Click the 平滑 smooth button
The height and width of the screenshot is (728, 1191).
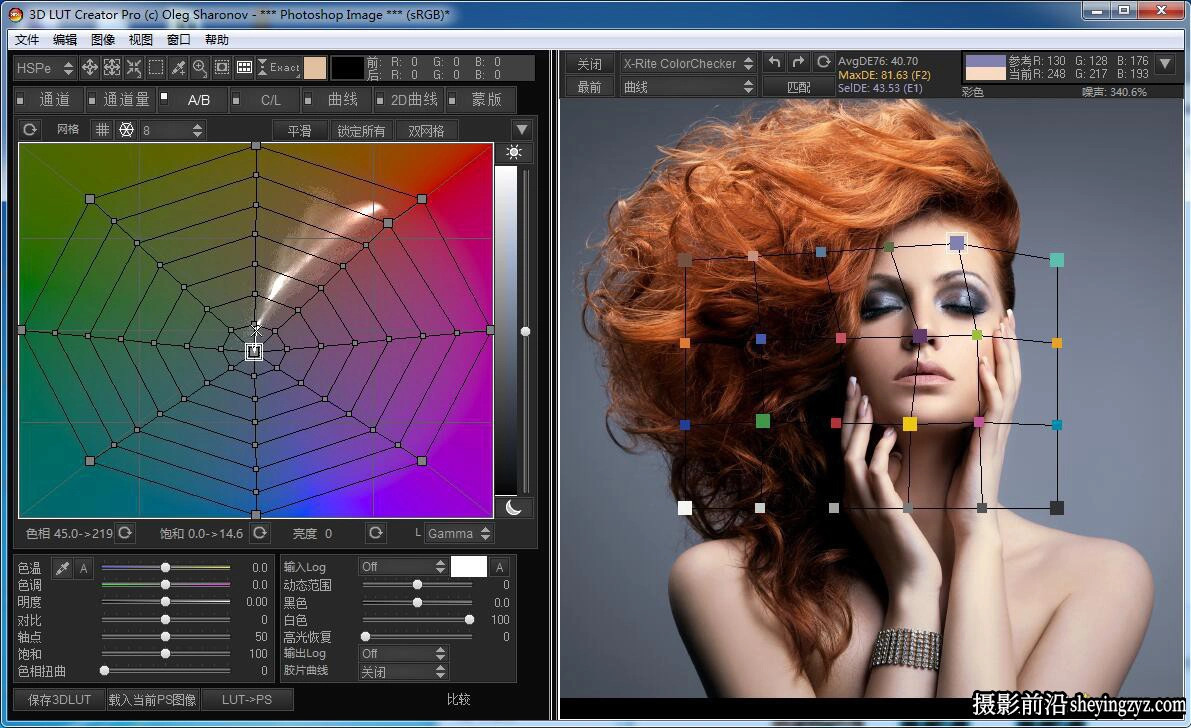299,131
